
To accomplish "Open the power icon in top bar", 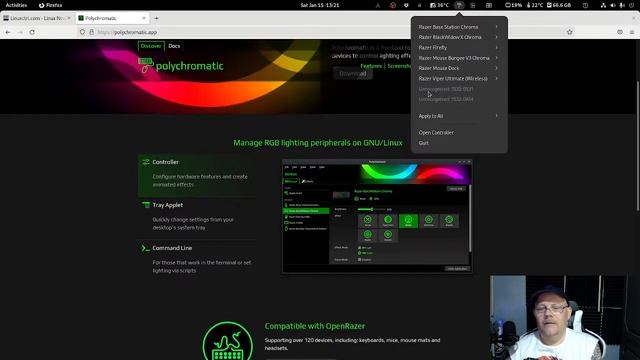I will [631, 5].
